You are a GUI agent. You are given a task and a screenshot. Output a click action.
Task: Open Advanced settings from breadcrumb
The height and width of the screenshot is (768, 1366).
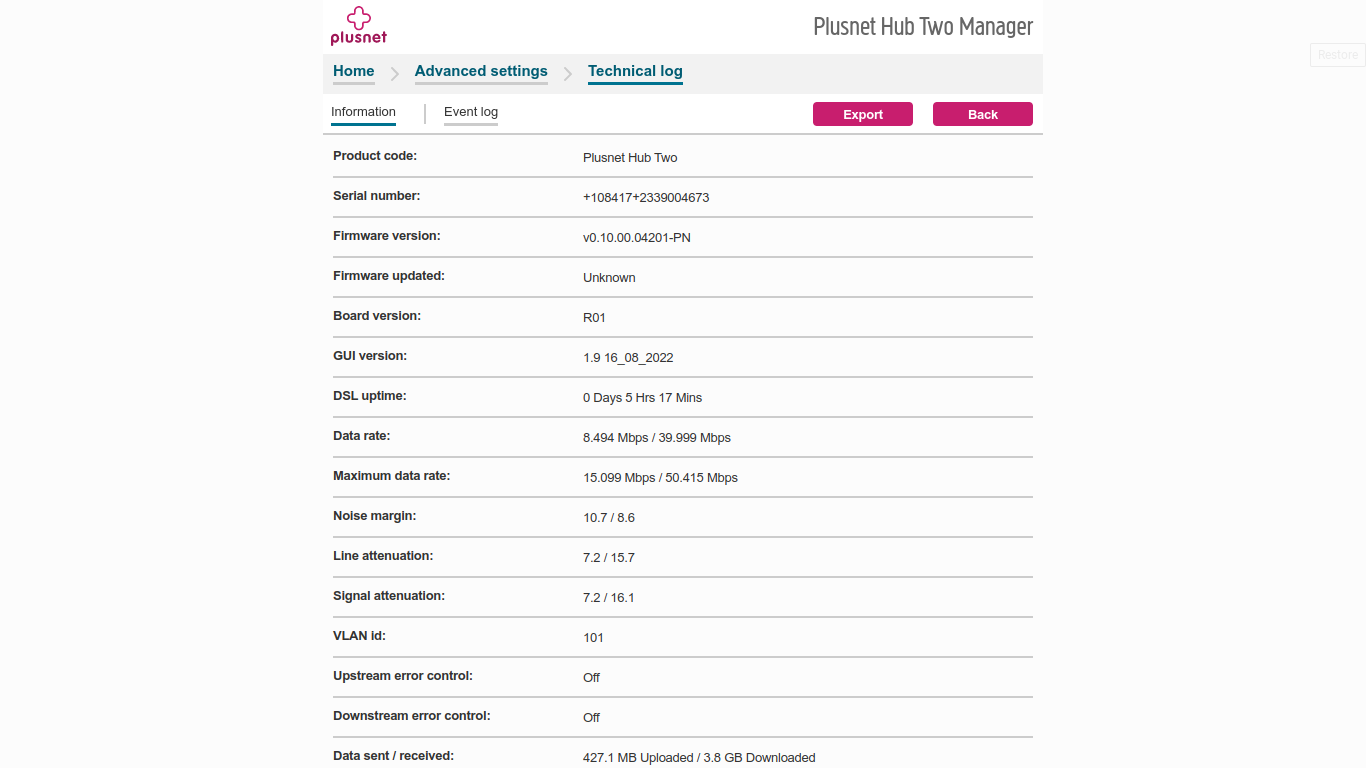tap(481, 71)
